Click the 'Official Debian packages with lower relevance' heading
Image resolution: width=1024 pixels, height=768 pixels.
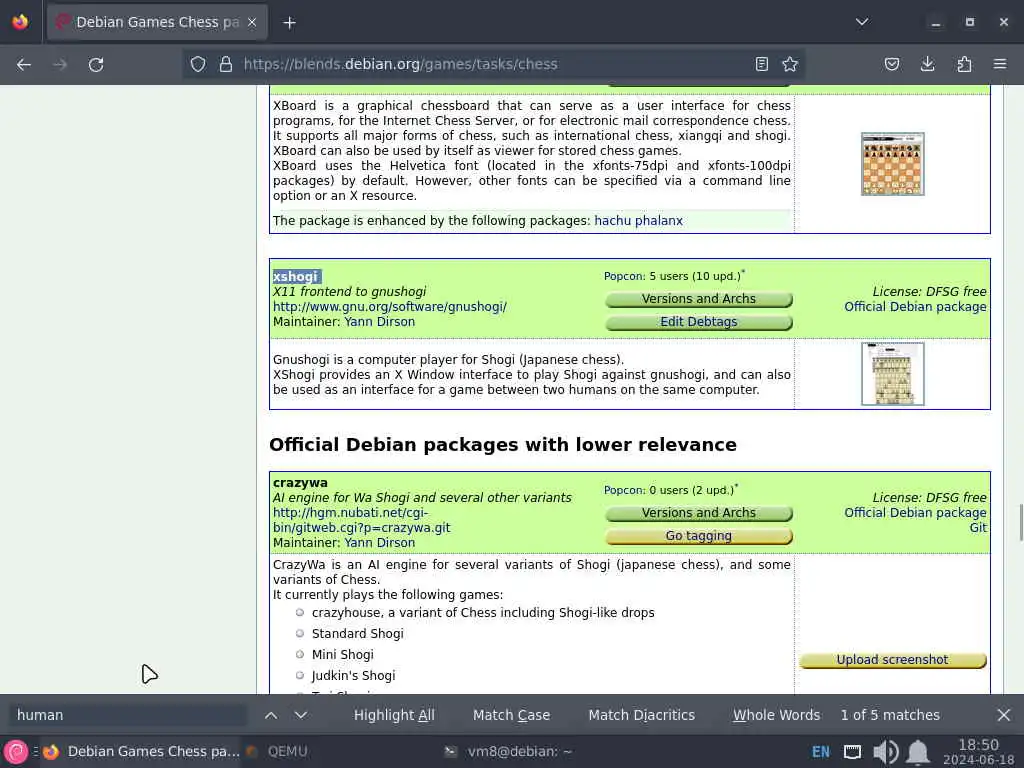503,445
